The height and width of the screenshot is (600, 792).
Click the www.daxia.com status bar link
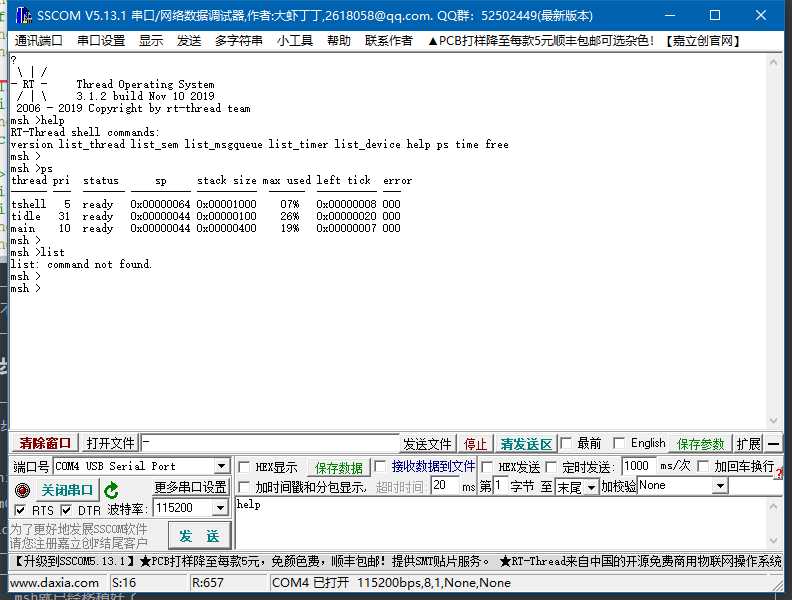coord(54,583)
